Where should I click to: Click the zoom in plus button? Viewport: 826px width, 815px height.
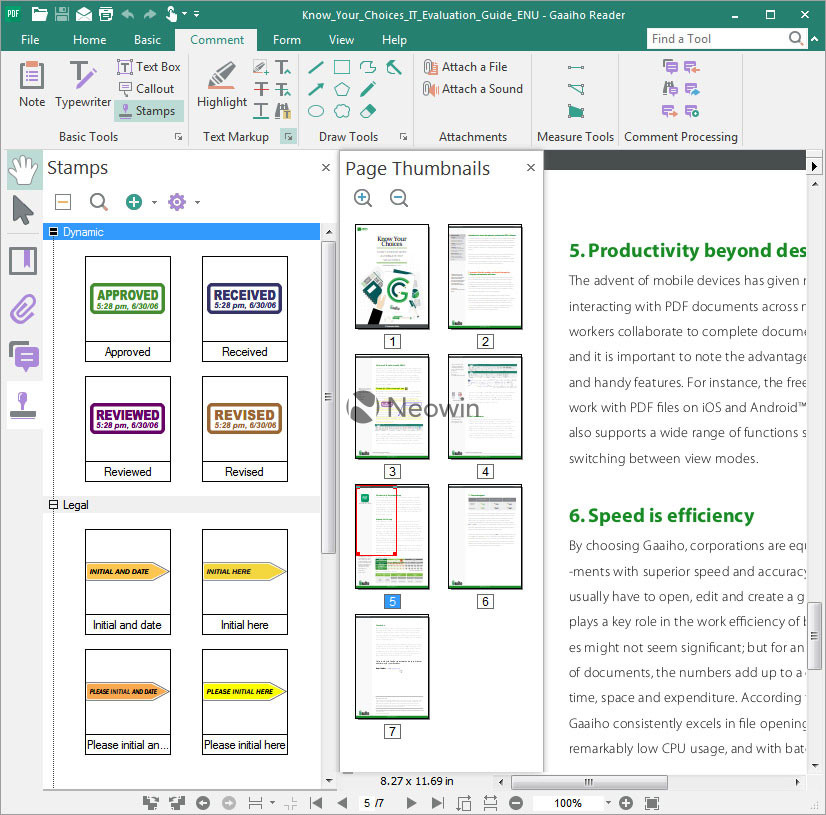[x=626, y=803]
